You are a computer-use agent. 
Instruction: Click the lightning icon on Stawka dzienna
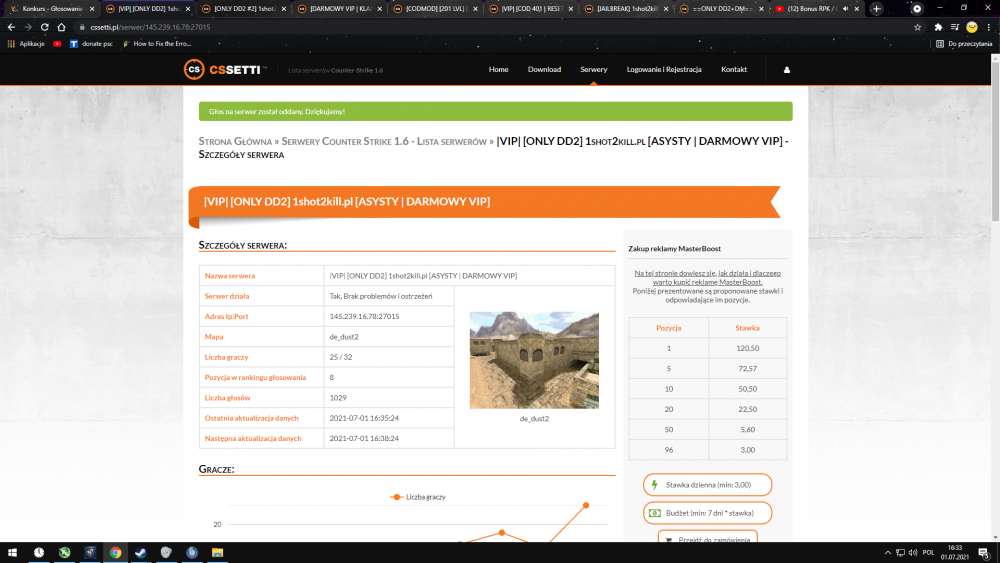point(654,485)
